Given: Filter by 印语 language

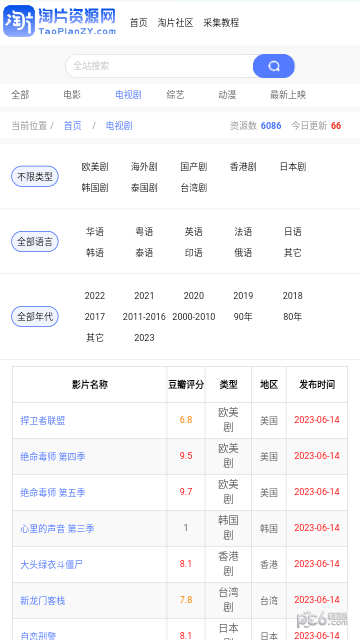Looking at the screenshot, I should click(x=194, y=253).
